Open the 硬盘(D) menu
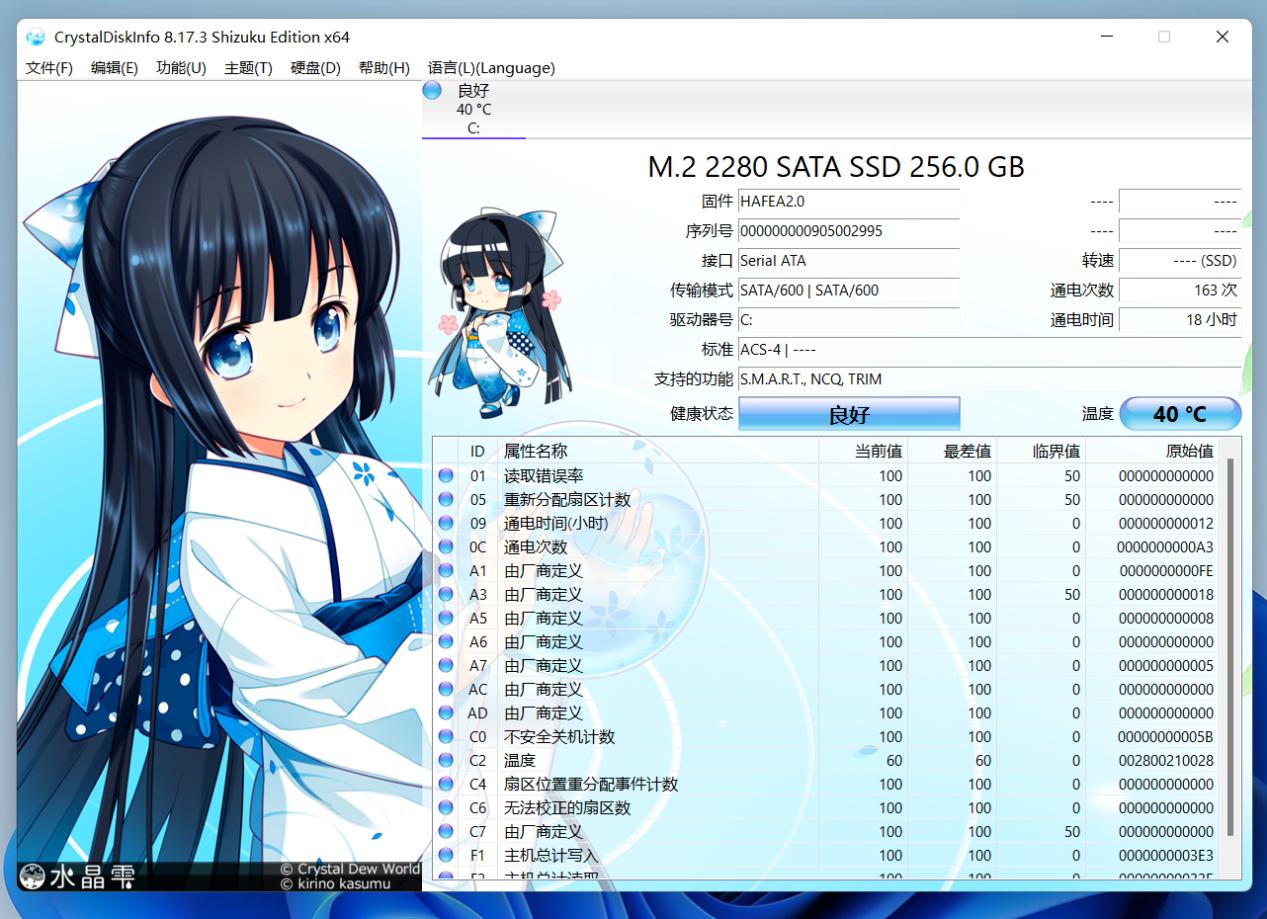 click(x=315, y=68)
